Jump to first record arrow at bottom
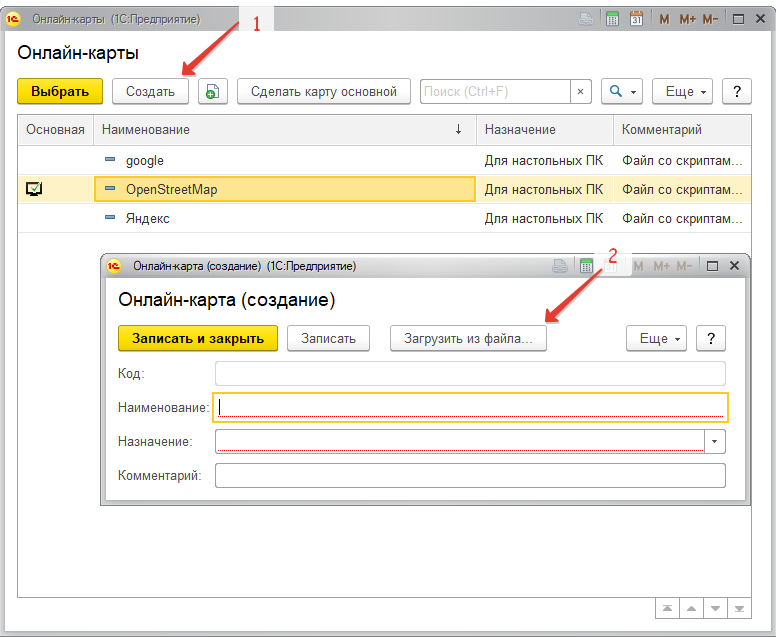 [668, 608]
